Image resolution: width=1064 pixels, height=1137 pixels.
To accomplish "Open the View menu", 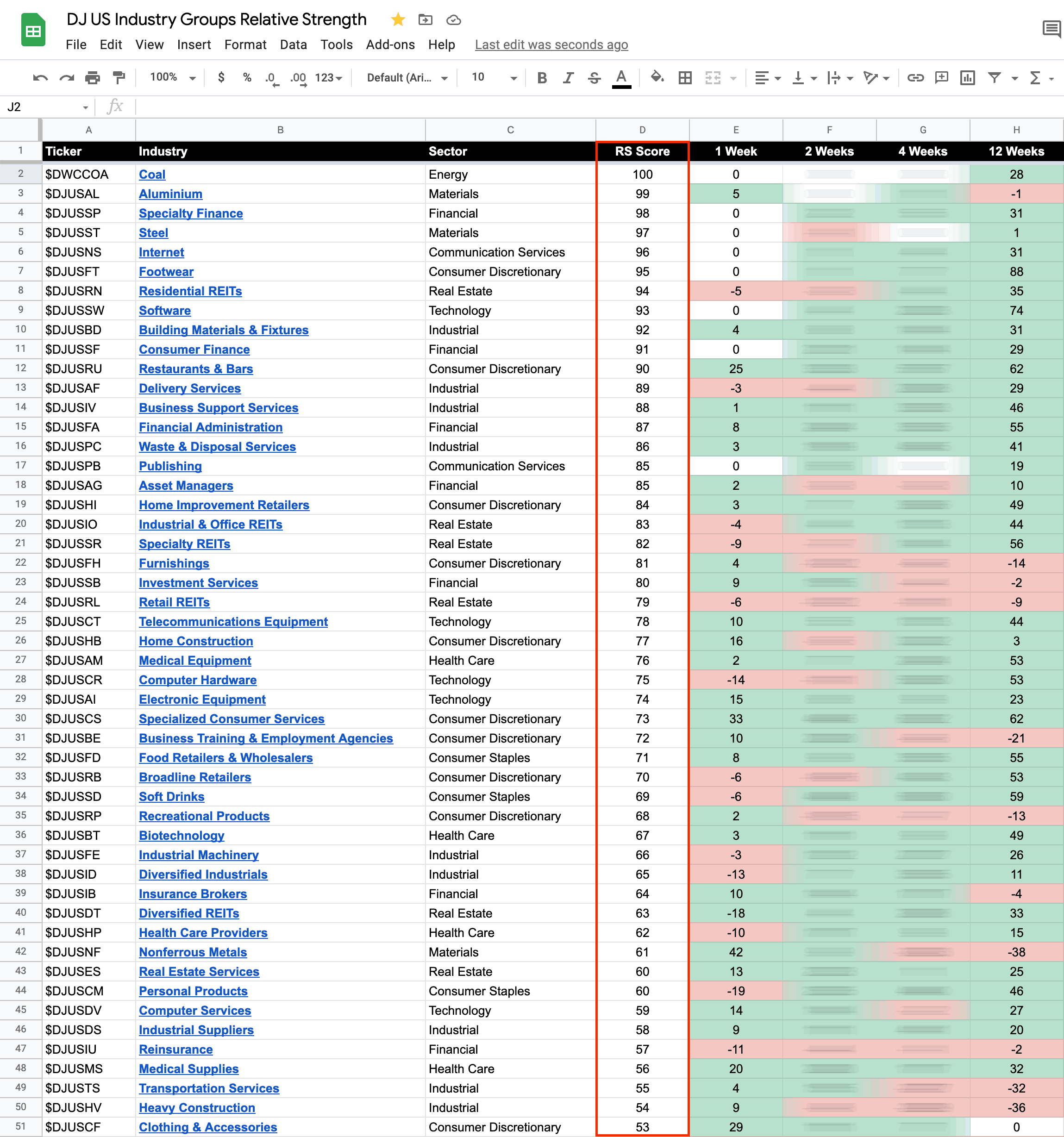I will (149, 44).
